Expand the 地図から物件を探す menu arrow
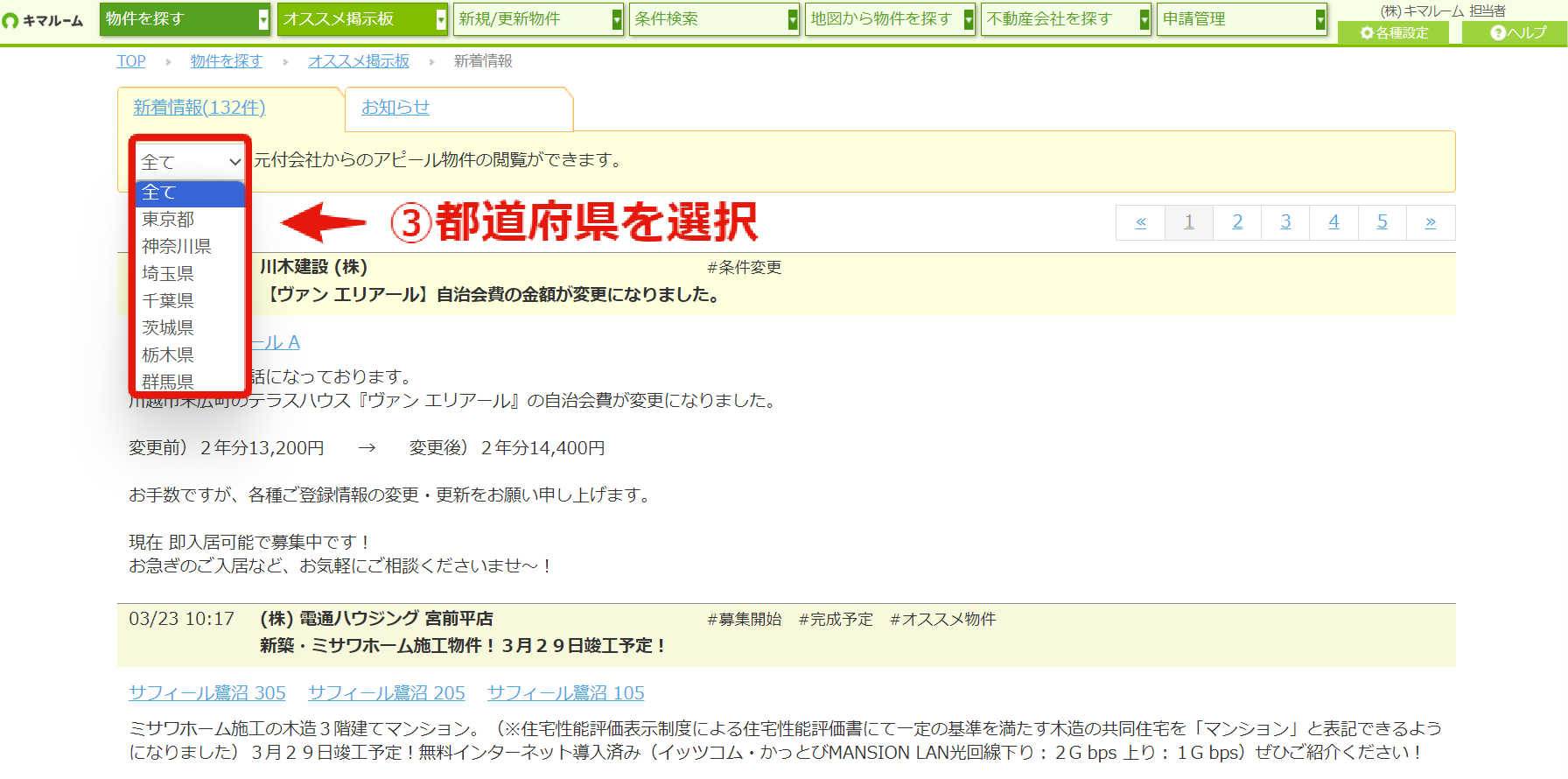Viewport: 1568px width, 779px height. coord(969,19)
